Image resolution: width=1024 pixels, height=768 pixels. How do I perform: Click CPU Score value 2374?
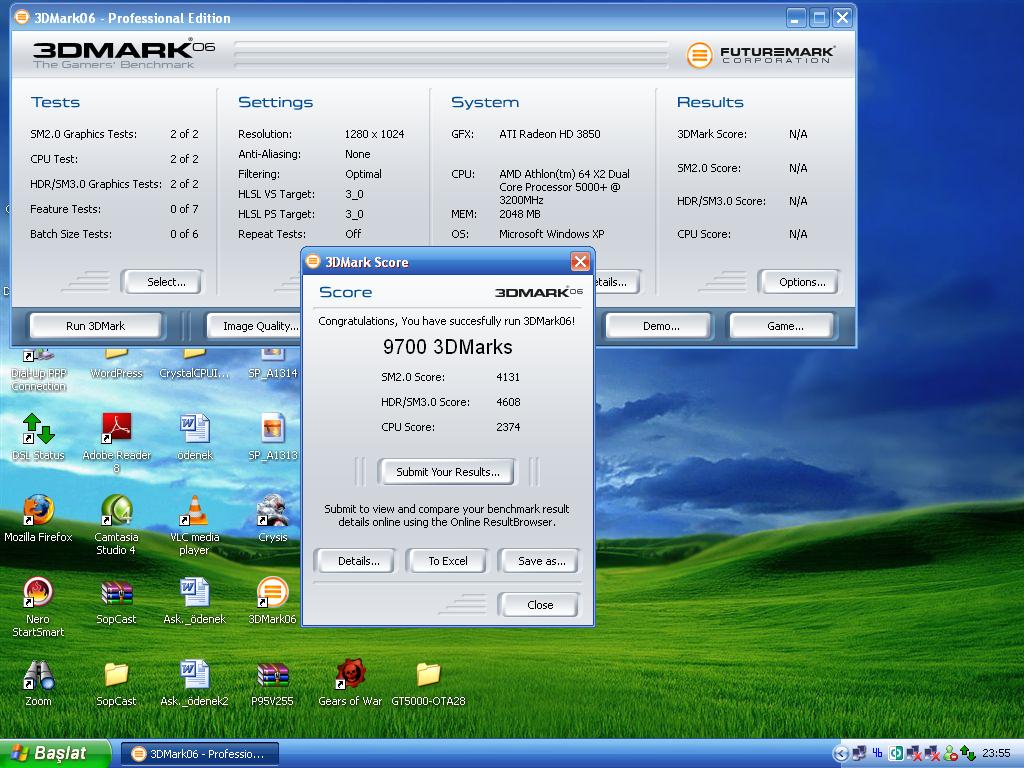[x=508, y=427]
